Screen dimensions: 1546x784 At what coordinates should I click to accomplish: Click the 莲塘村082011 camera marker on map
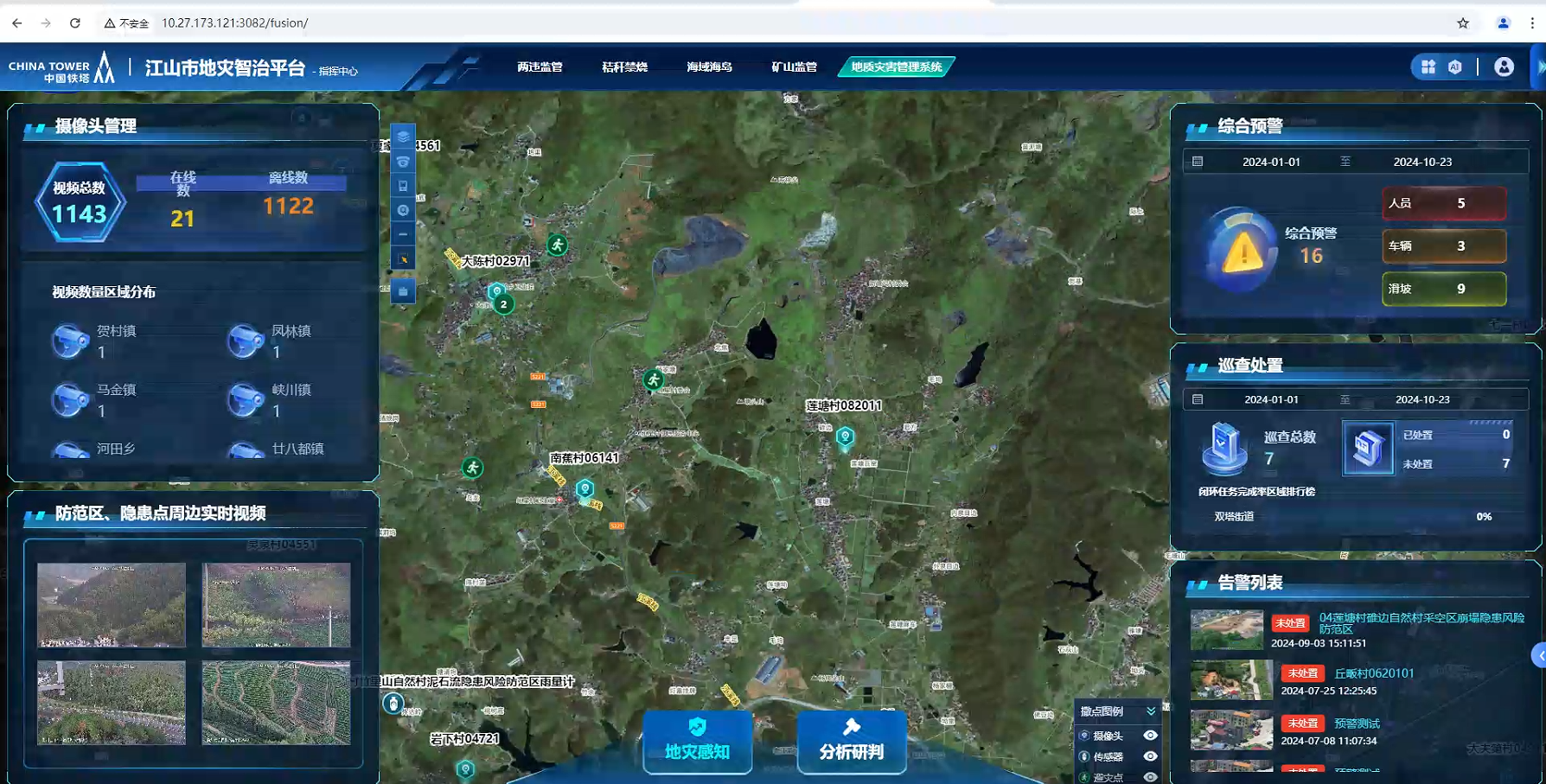pos(845,437)
